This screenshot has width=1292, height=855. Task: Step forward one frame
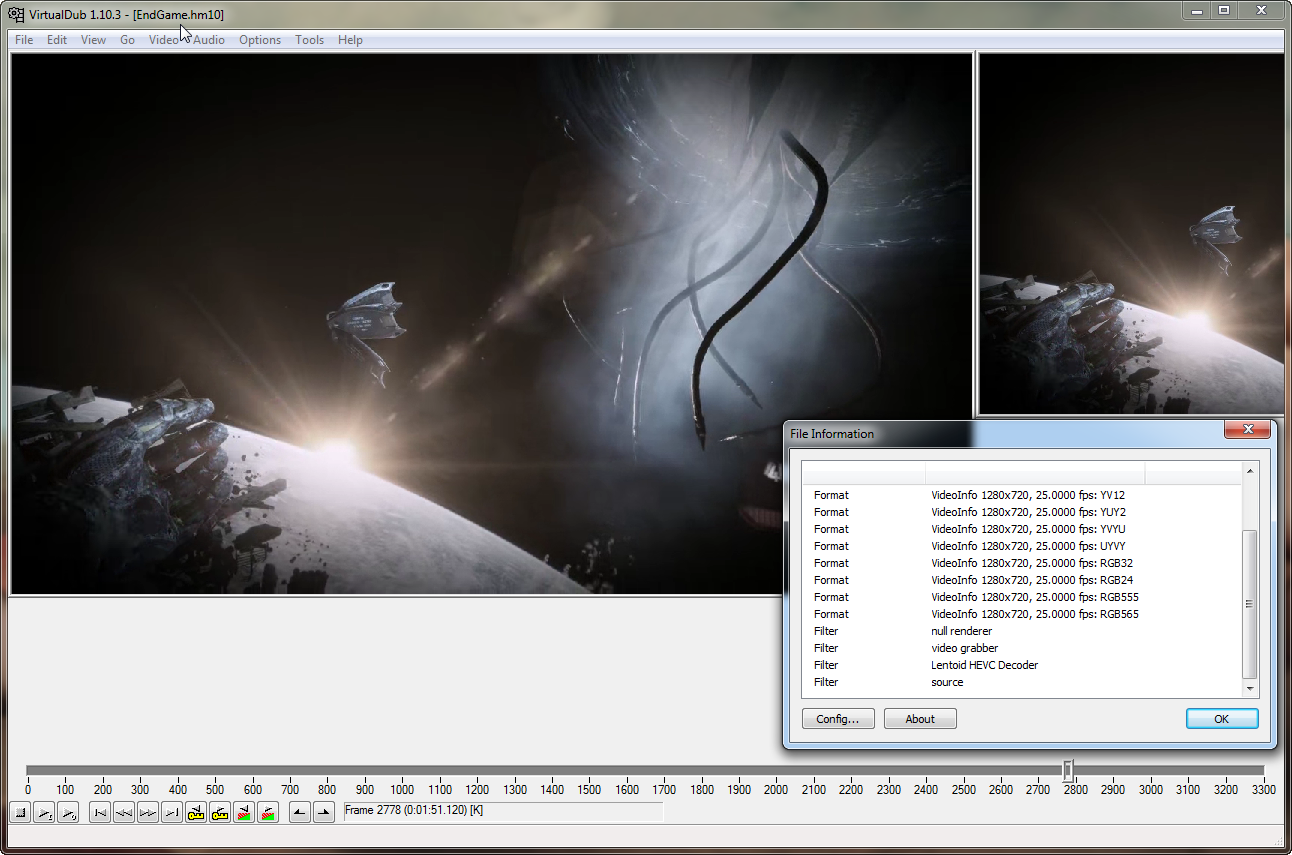point(148,813)
